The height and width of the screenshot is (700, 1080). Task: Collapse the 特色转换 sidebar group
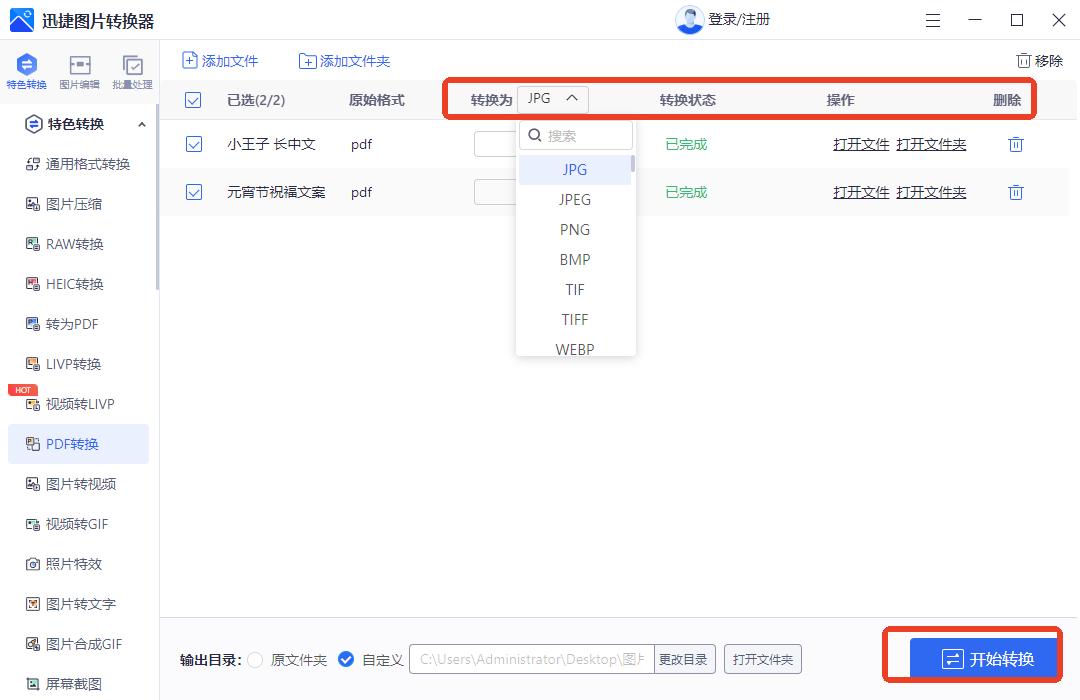point(142,124)
